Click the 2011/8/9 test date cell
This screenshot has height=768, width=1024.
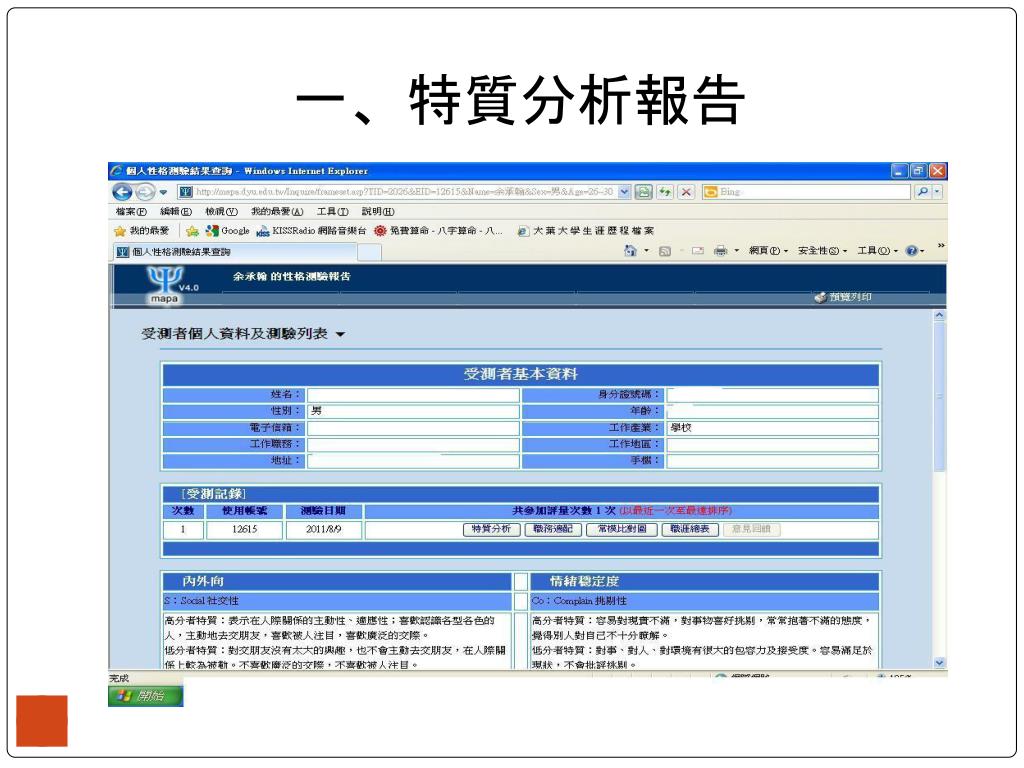pyautogui.click(x=323, y=530)
